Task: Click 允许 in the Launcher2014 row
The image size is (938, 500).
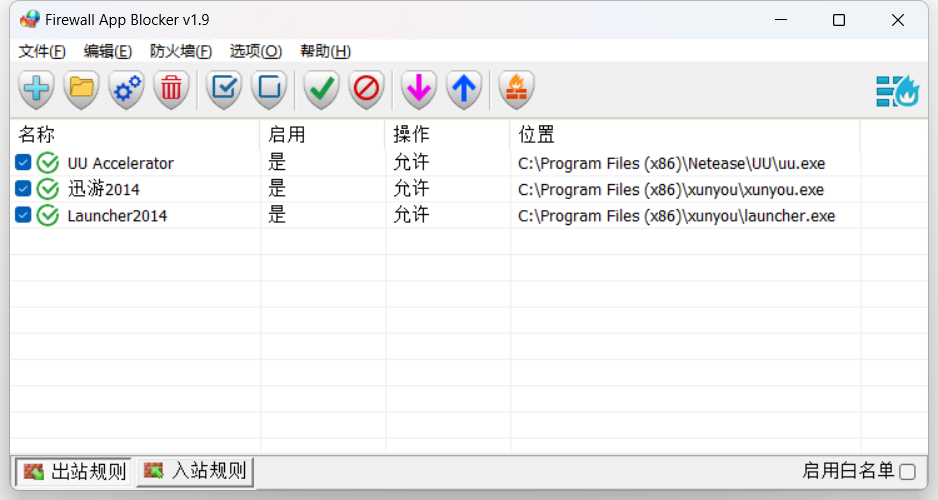Action: tap(411, 215)
